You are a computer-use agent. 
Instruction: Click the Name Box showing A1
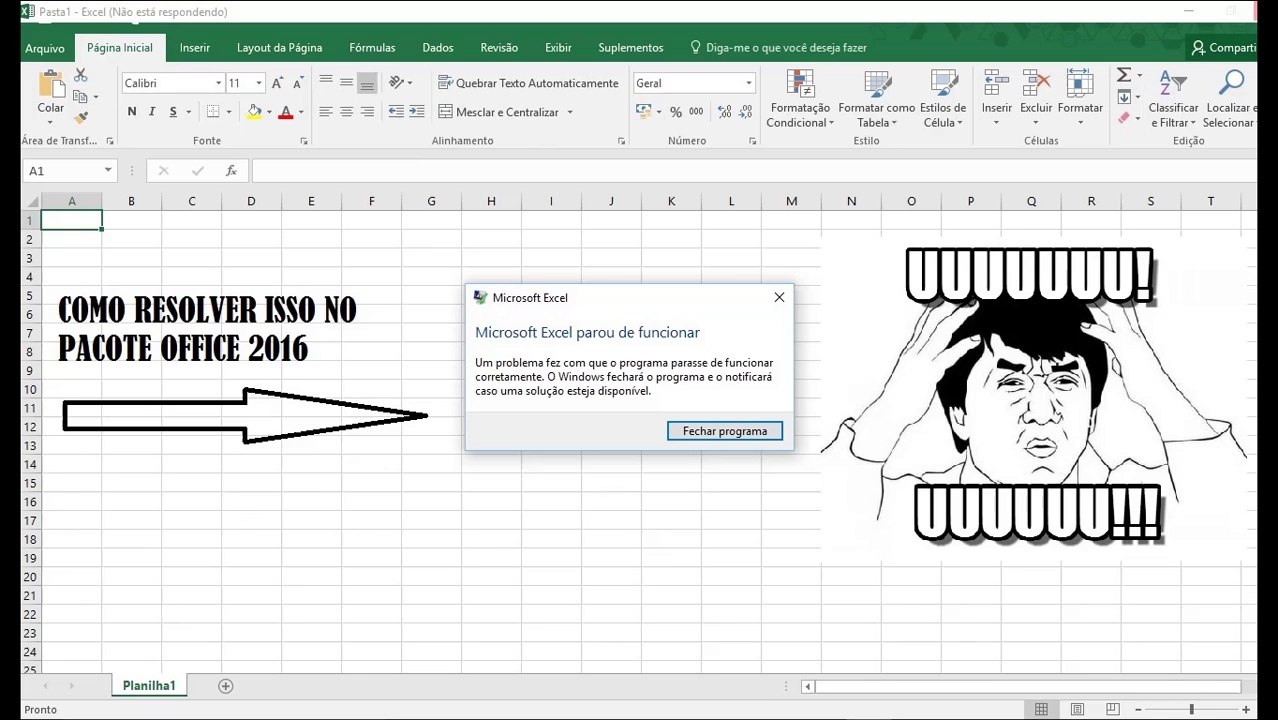[69, 171]
